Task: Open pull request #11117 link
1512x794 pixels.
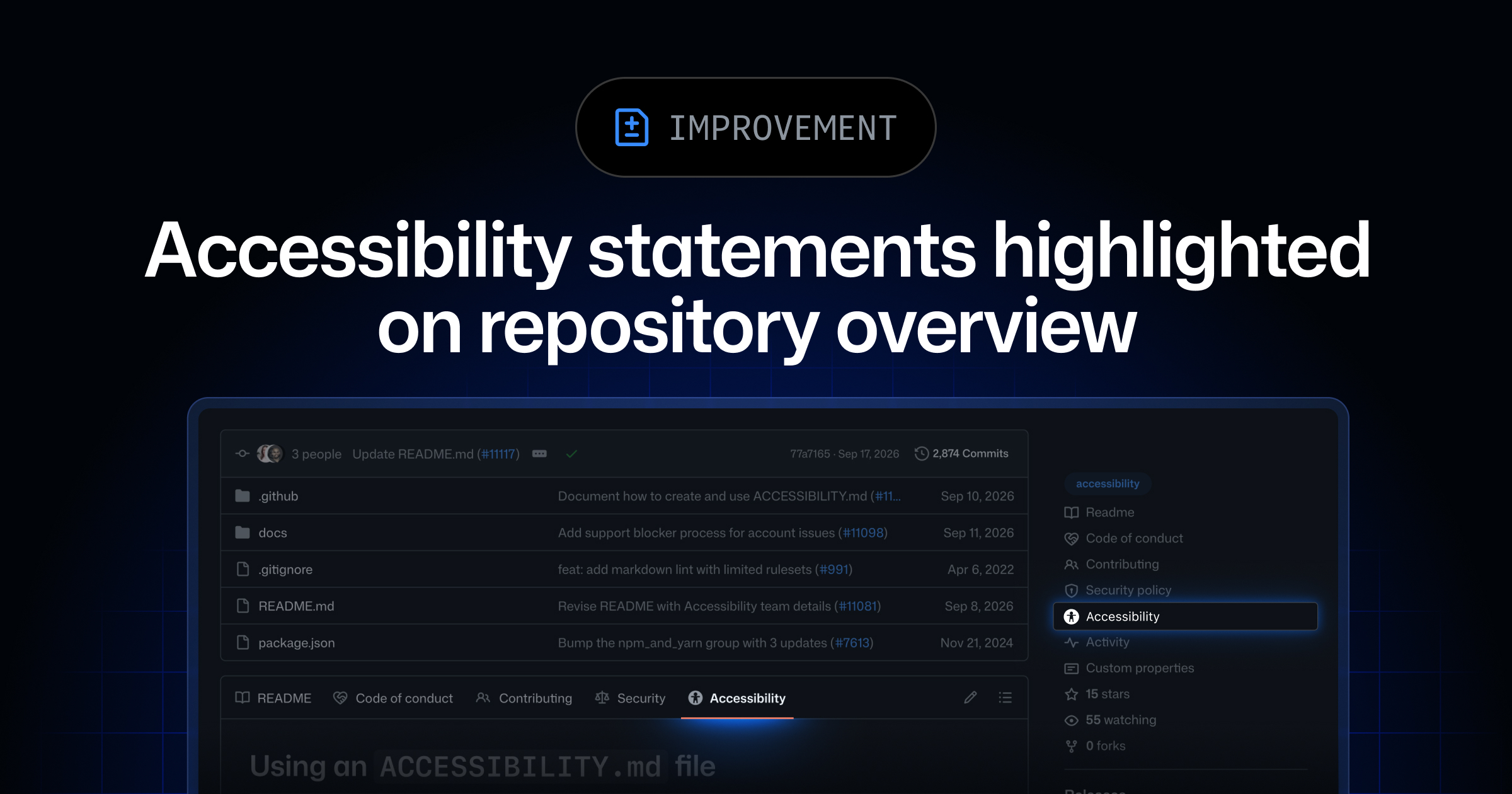Action: (498, 454)
